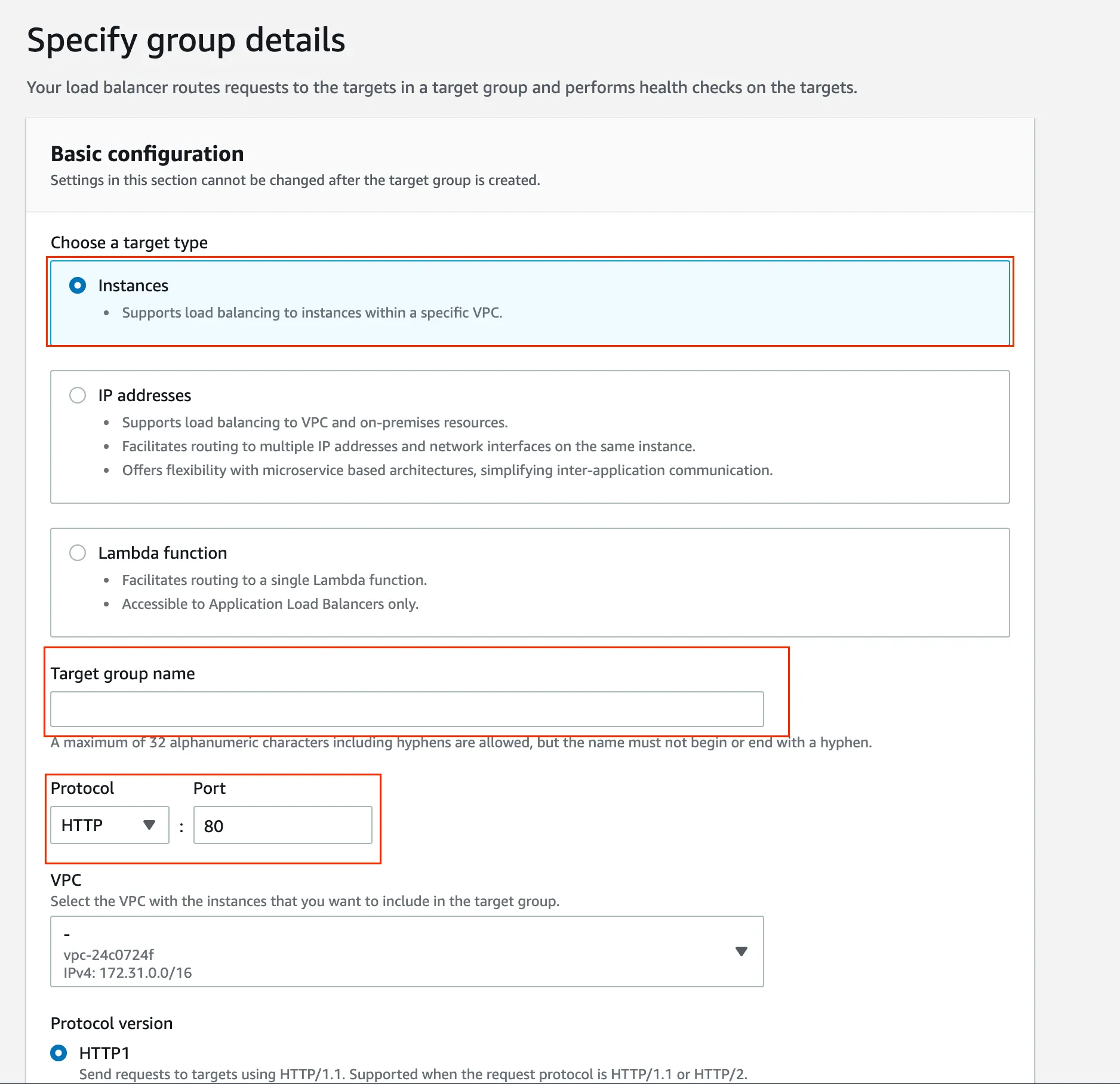
Task: Click the HTTP1 label text
Action: coord(104,1053)
